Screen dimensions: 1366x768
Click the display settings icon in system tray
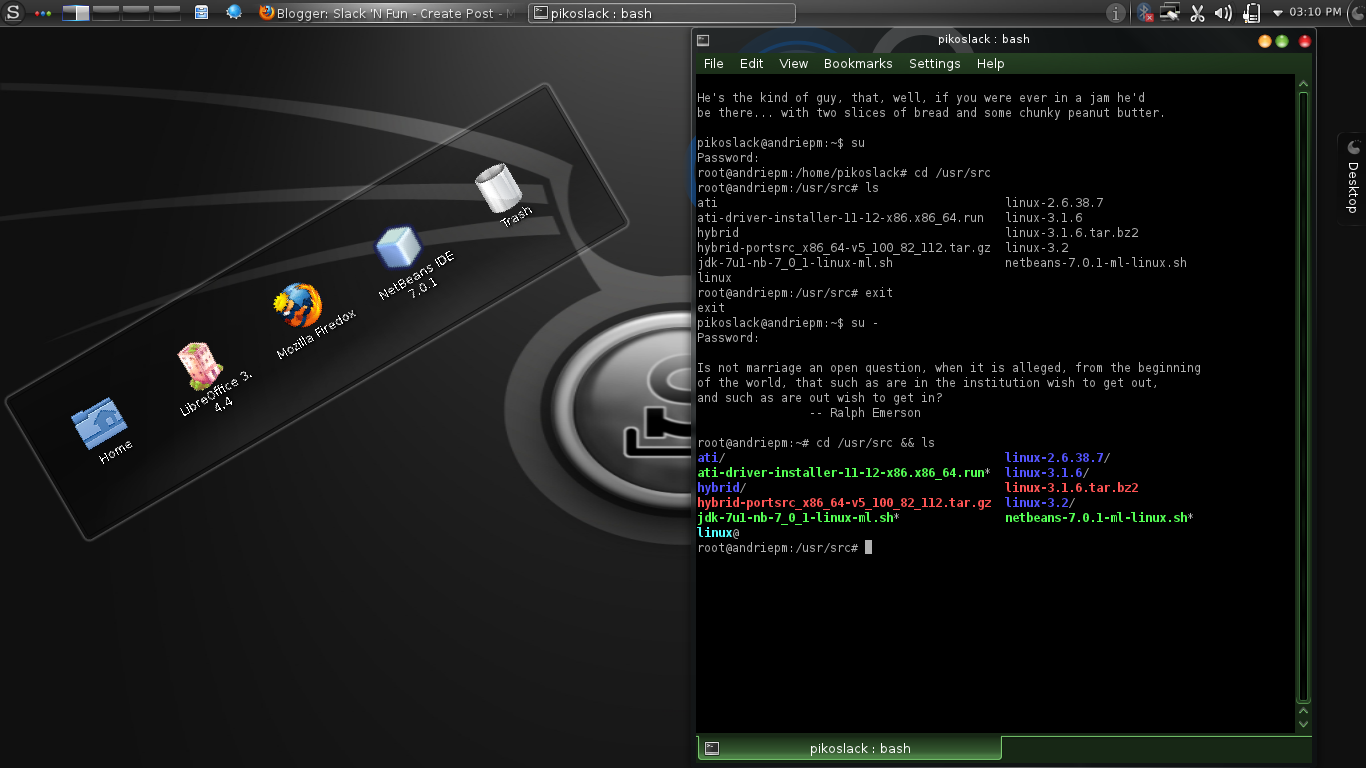1170,13
